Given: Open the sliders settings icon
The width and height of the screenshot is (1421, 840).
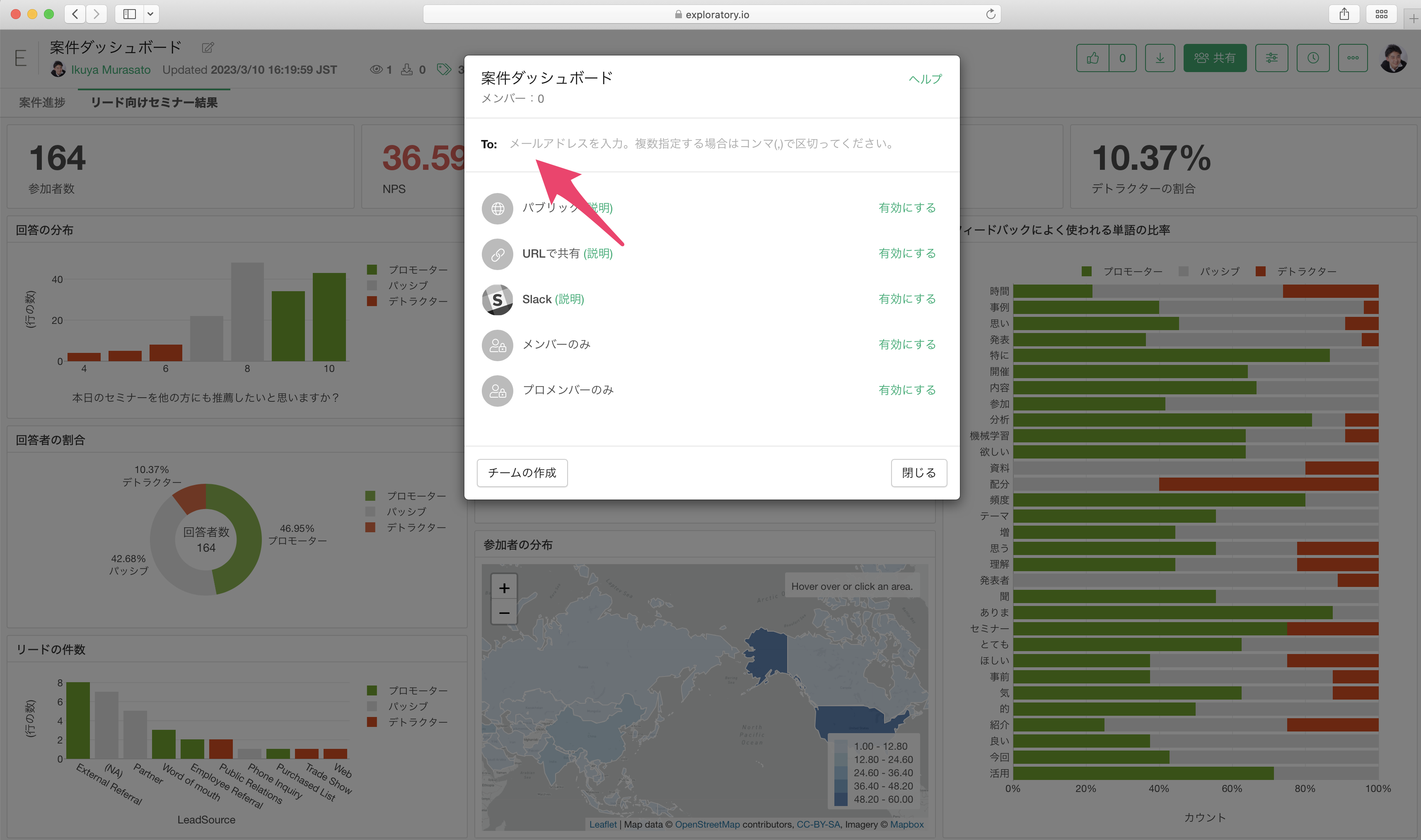Looking at the screenshot, I should coord(1271,58).
